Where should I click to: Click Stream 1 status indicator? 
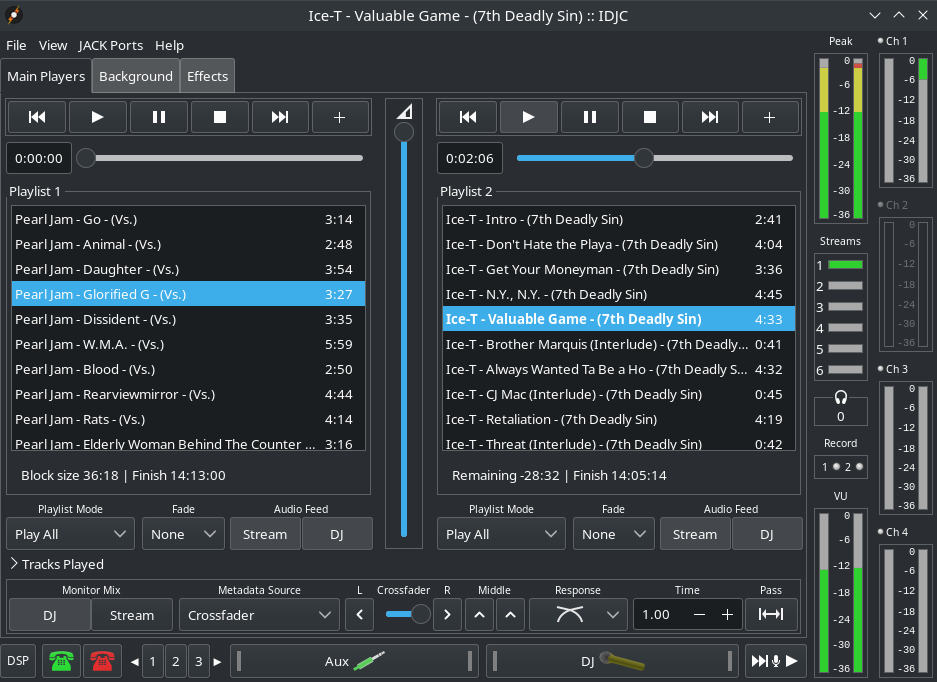[x=845, y=265]
